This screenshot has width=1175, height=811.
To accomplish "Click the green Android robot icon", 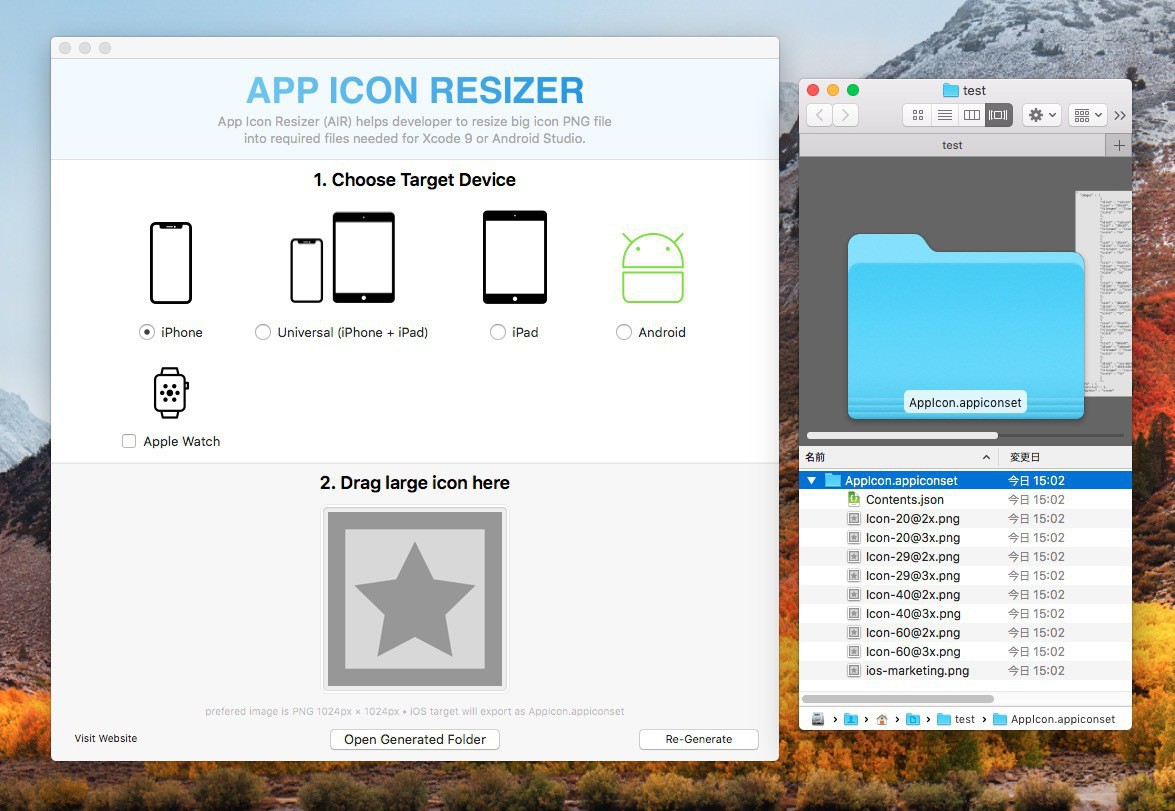I will pos(653,268).
